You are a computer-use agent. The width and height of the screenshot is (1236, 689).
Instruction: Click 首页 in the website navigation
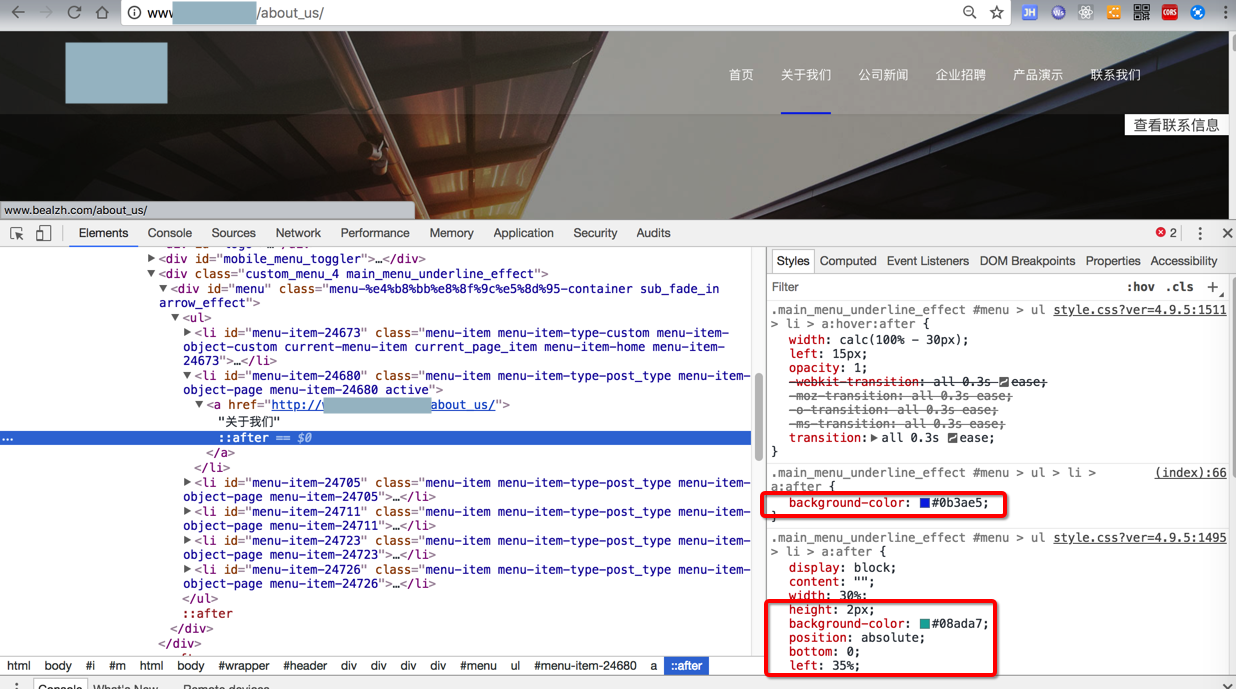741,75
